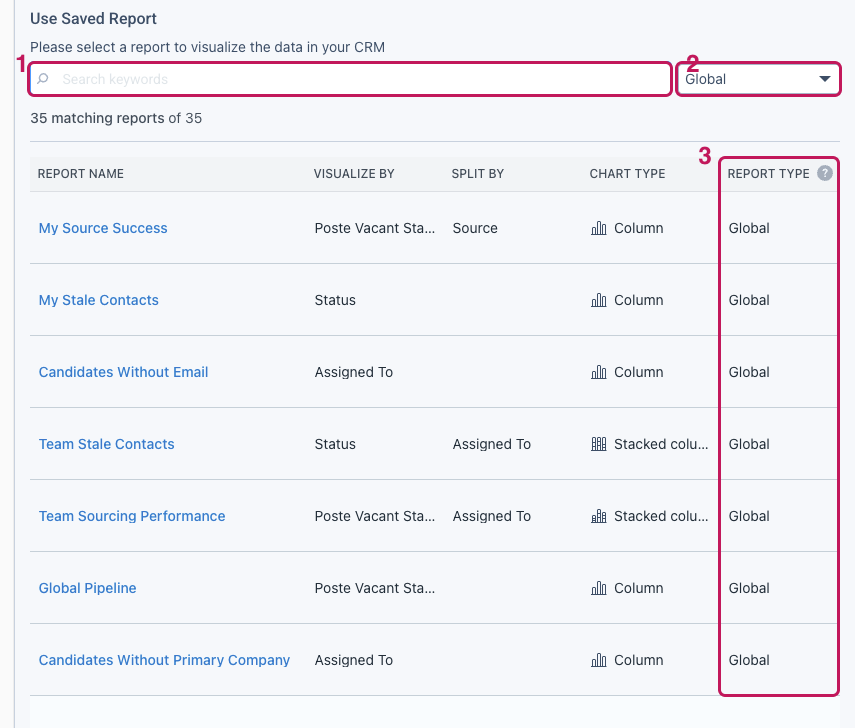Click column chart icon in Candidates Without Primary Company row
Screen dimensions: 855x728
pos(599,660)
